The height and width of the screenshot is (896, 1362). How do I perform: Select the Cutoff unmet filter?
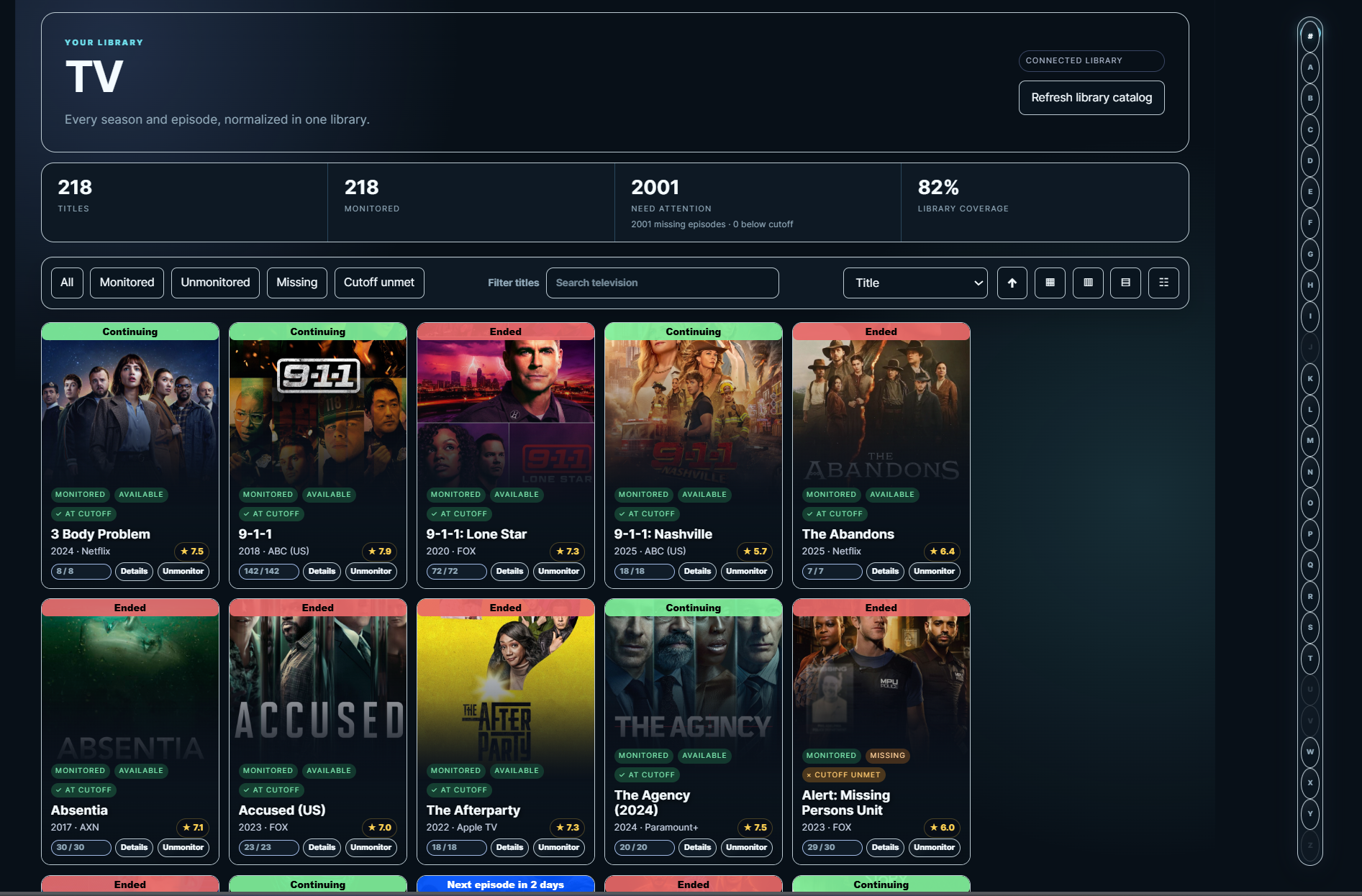pyautogui.click(x=379, y=283)
